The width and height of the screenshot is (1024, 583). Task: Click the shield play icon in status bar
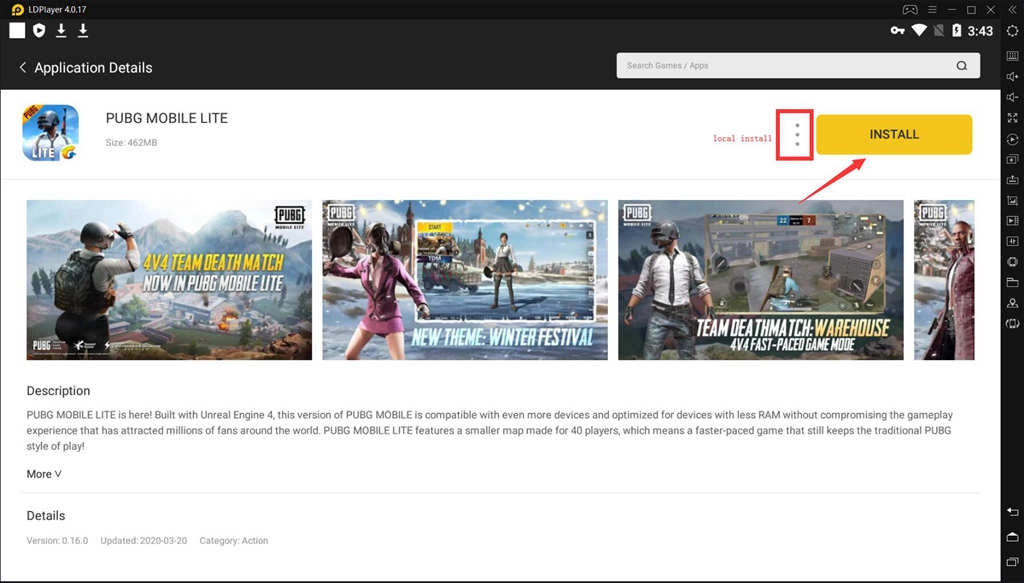39,30
